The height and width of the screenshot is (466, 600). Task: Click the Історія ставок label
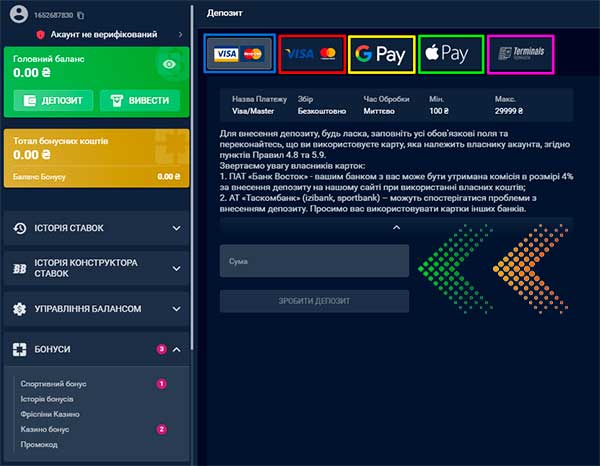click(69, 228)
